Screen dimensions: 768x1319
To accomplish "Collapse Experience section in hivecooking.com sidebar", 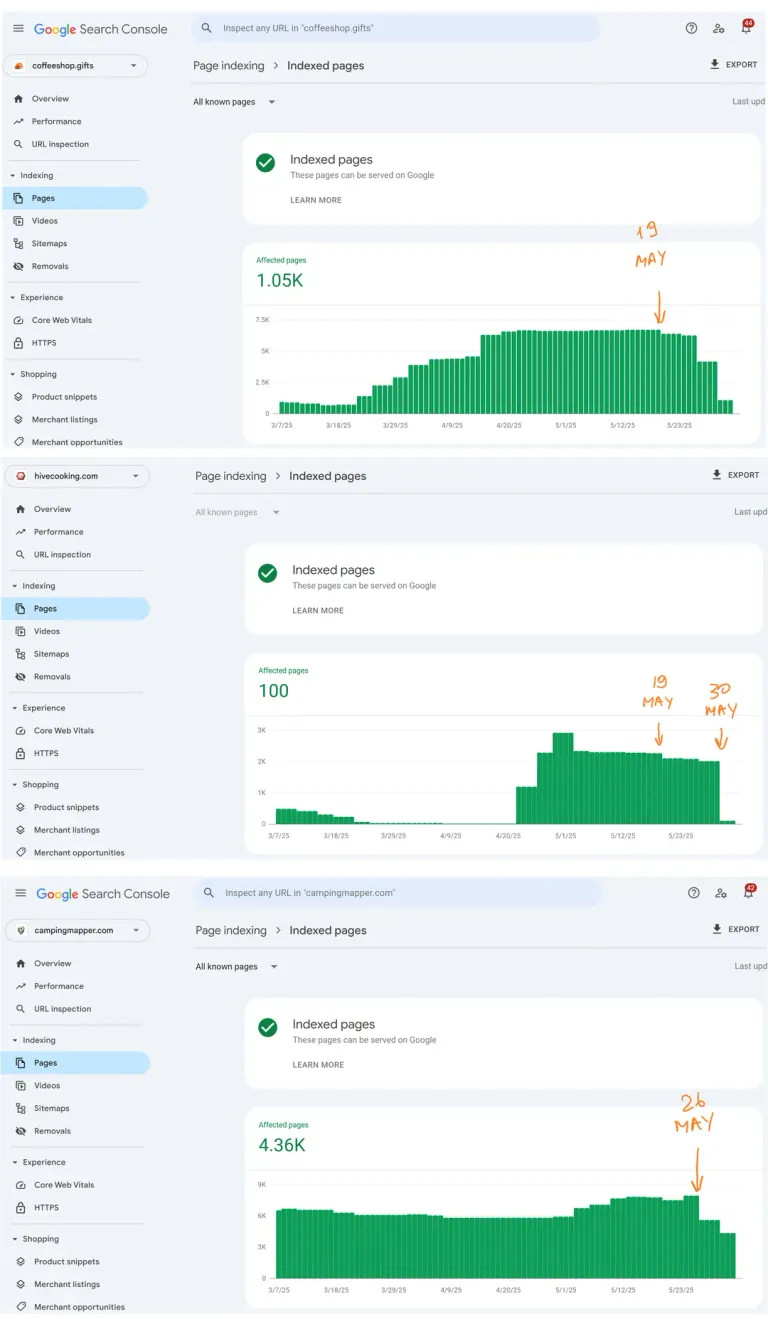I will pos(38,708).
